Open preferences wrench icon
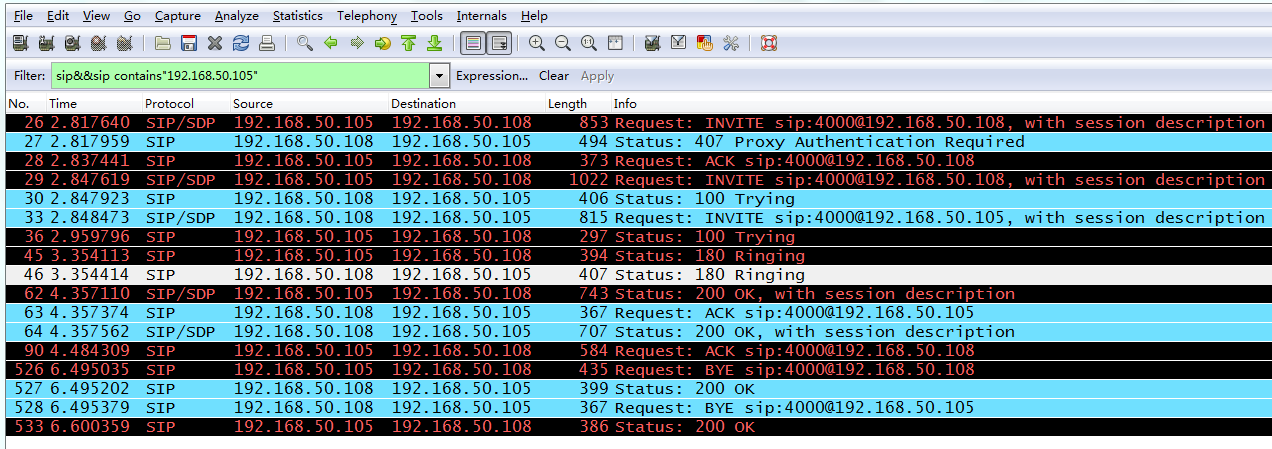The width and height of the screenshot is (1272, 449). (731, 43)
